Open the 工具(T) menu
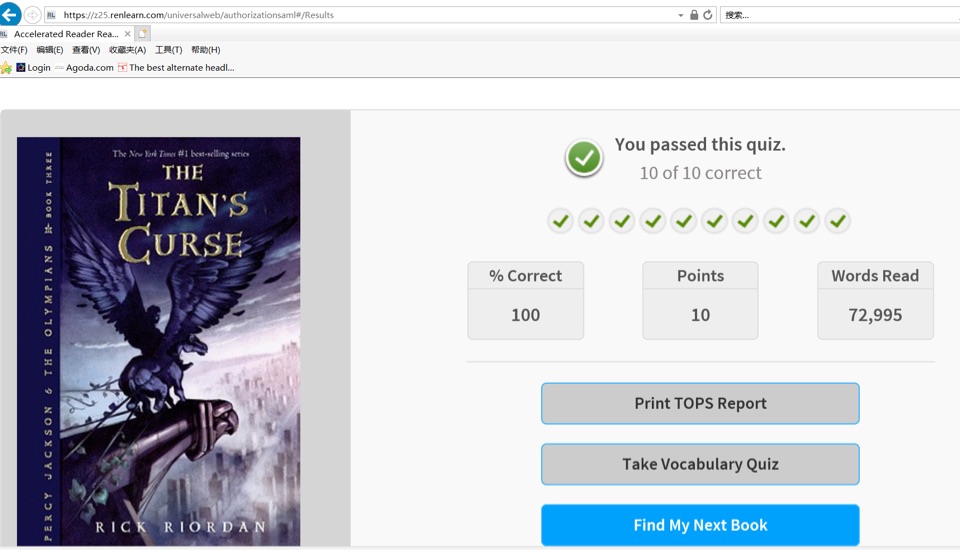 (168, 50)
